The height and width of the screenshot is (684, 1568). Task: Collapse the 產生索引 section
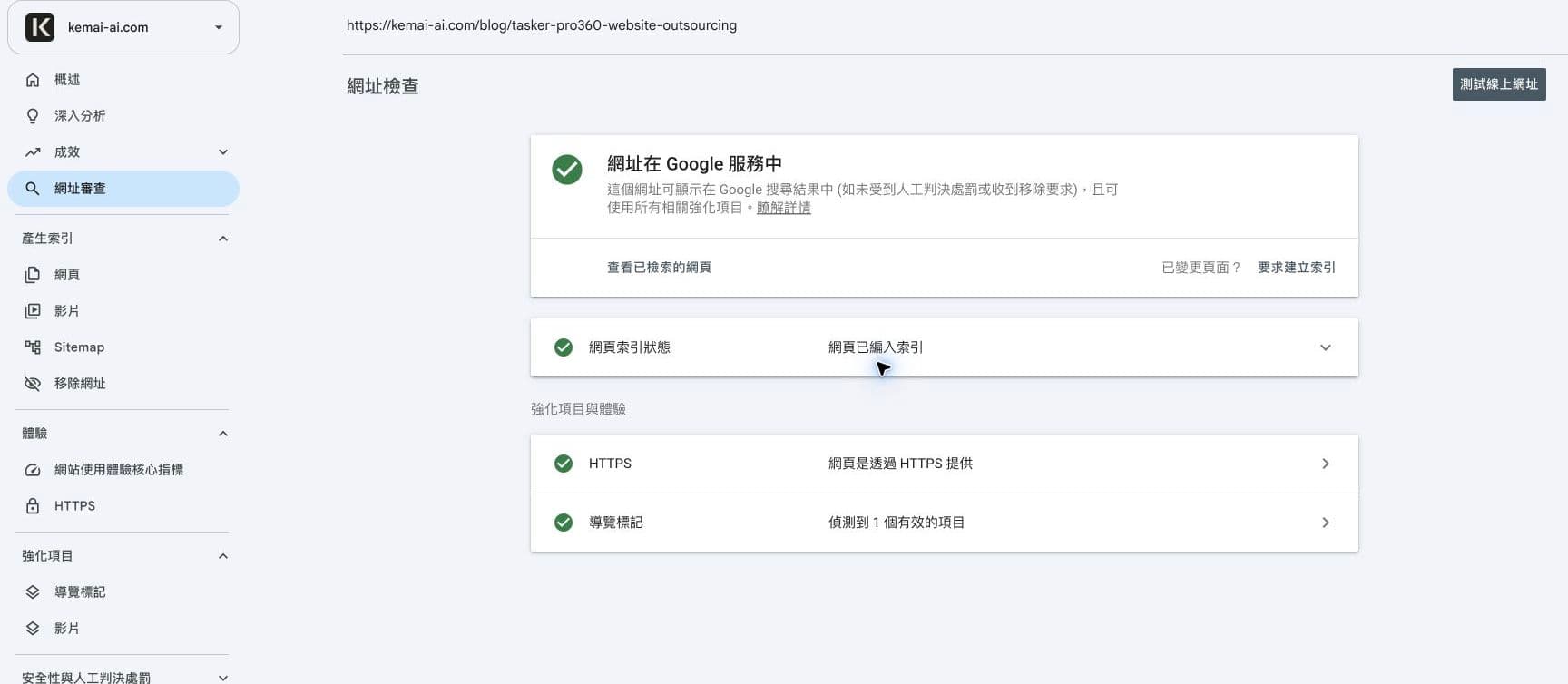(x=223, y=239)
